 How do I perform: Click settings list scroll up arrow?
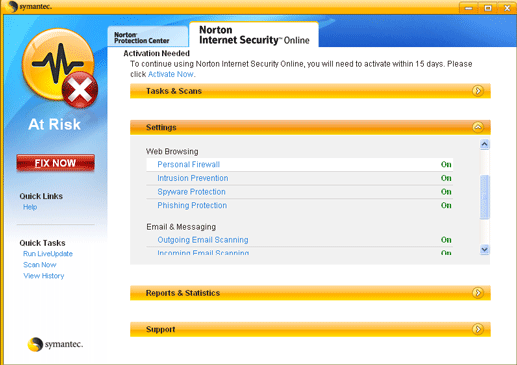pos(484,144)
